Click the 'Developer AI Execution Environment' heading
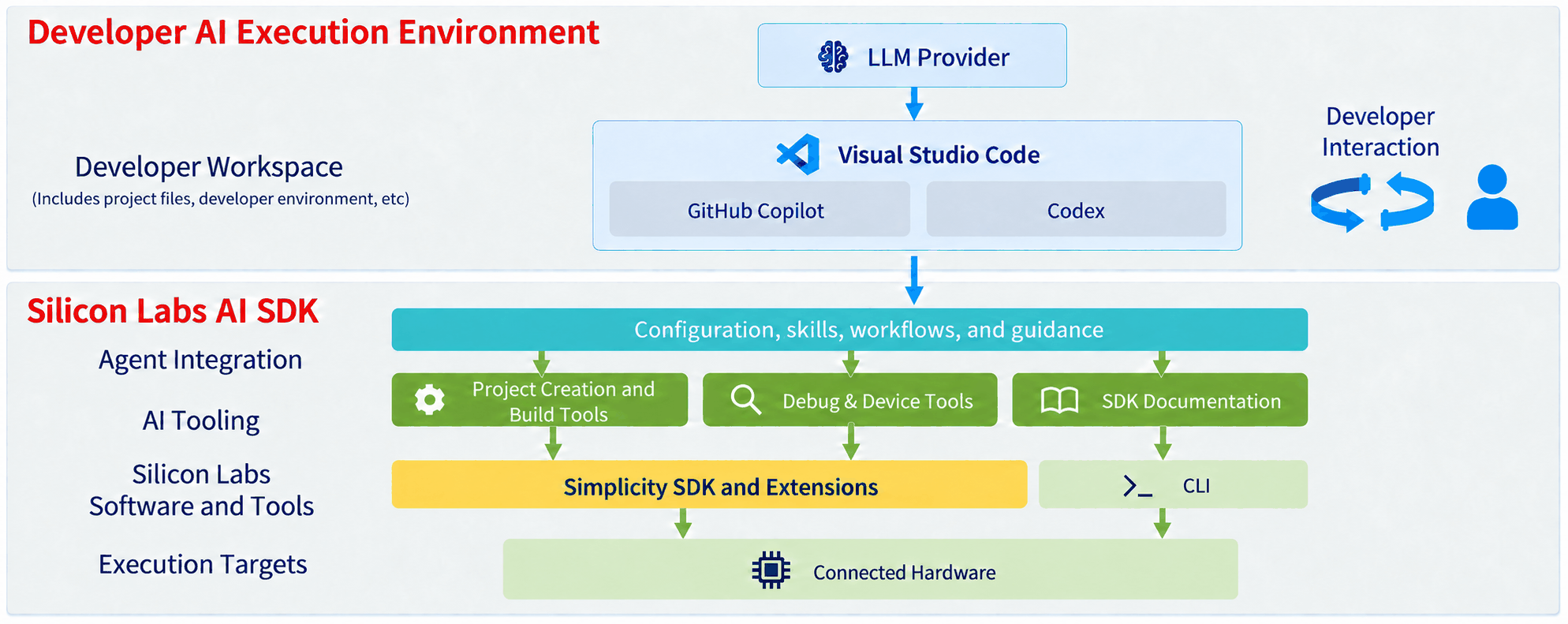 coord(313,32)
